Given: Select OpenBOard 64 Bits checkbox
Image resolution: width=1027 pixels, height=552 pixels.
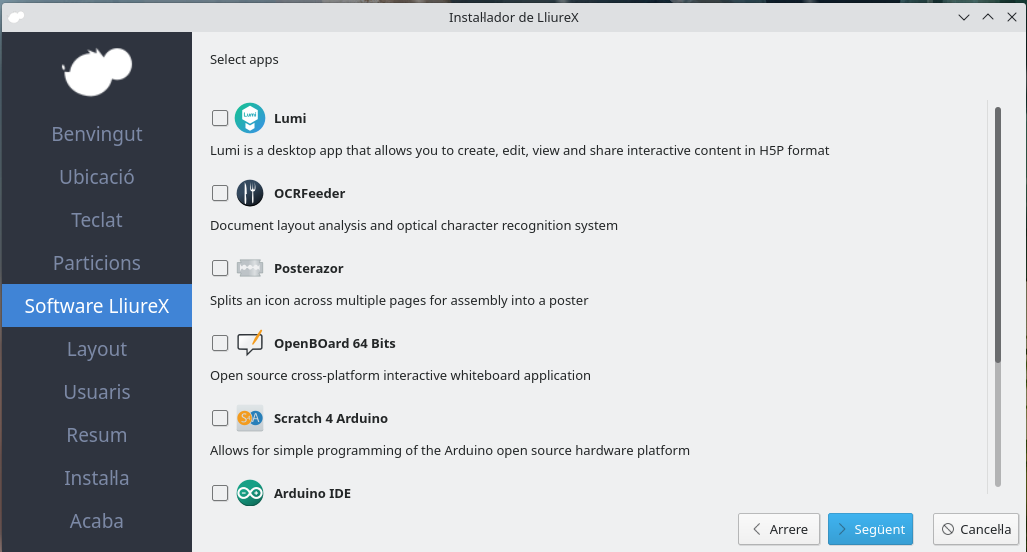Looking at the screenshot, I should click(x=220, y=343).
